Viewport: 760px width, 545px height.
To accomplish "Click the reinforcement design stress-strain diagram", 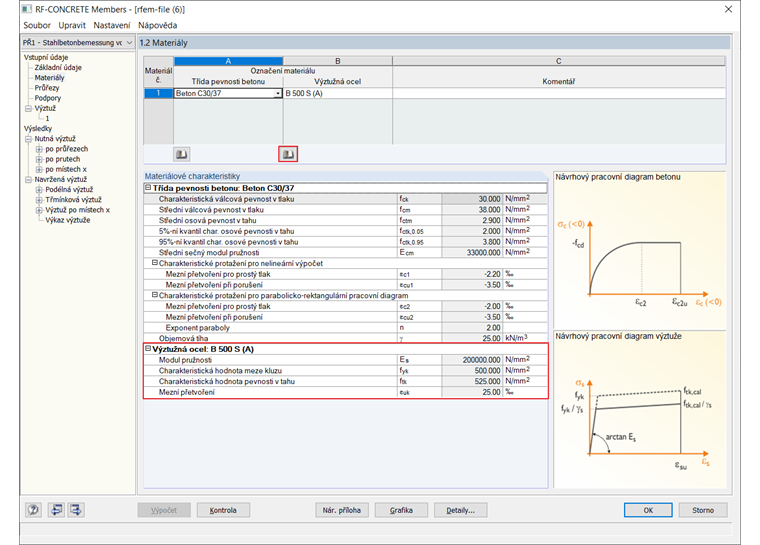I will 640,410.
